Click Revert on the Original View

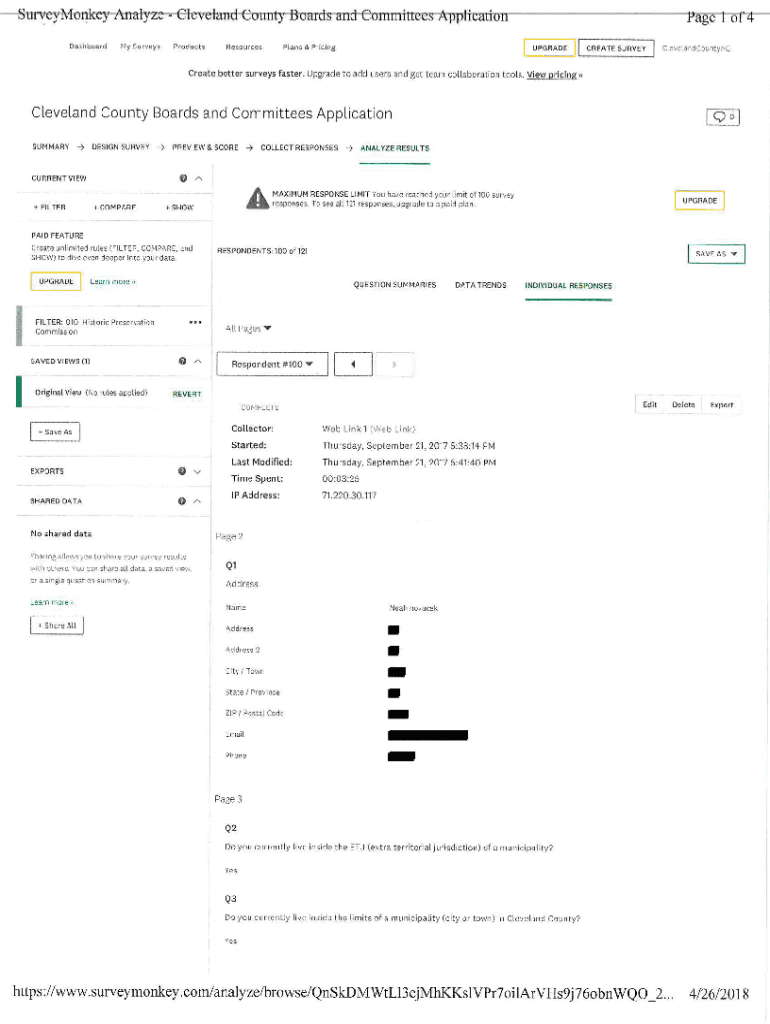click(186, 394)
